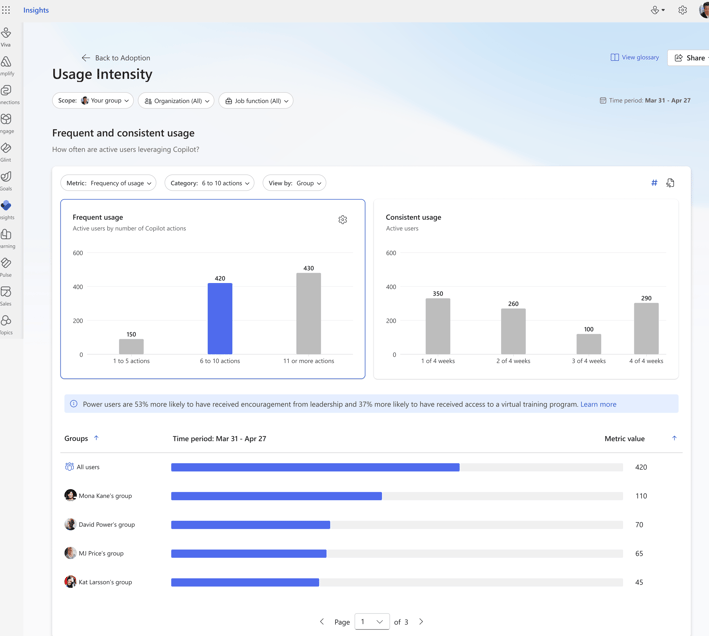The width and height of the screenshot is (709, 636).
Task: Click metric value 110
Action: point(641,496)
